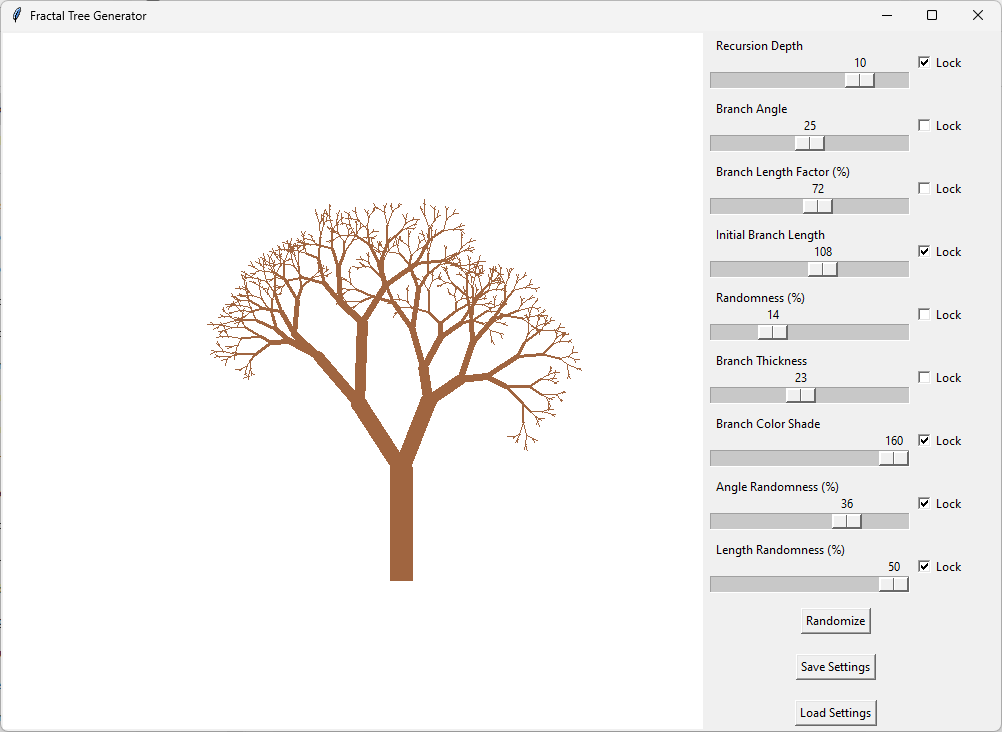
Task: Select the Branch Angle slider handle
Action: pos(809,142)
